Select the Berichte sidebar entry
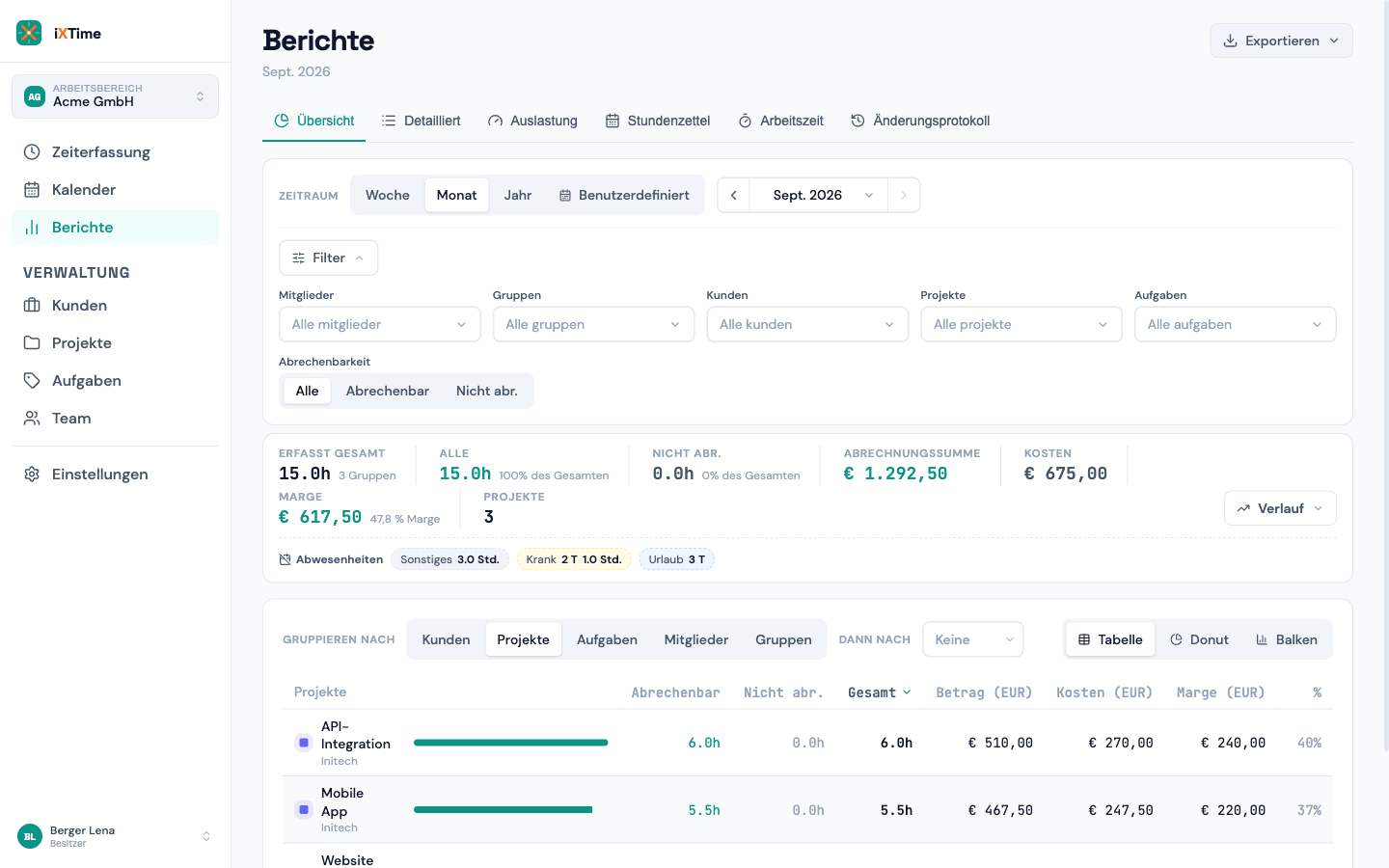This screenshot has height=868, width=1389. pos(115,228)
